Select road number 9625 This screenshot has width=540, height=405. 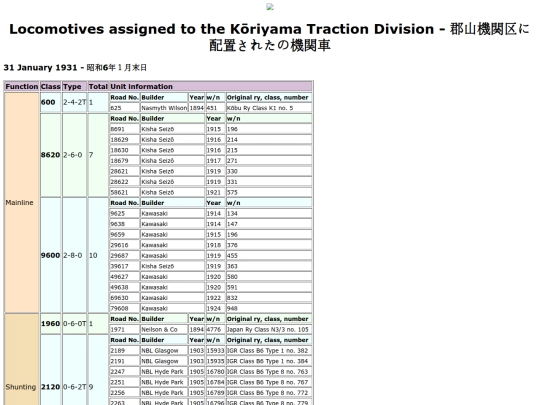pyautogui.click(x=125, y=214)
